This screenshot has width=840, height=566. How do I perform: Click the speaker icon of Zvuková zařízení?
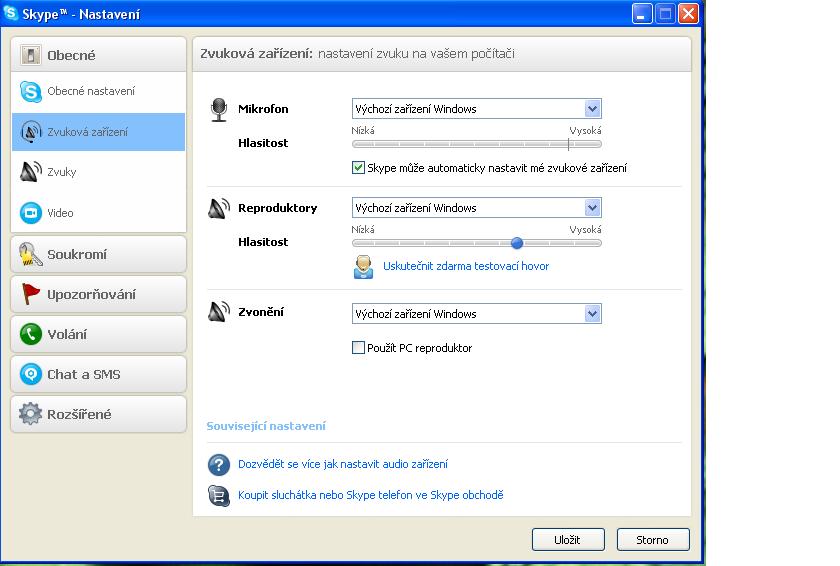click(31, 132)
